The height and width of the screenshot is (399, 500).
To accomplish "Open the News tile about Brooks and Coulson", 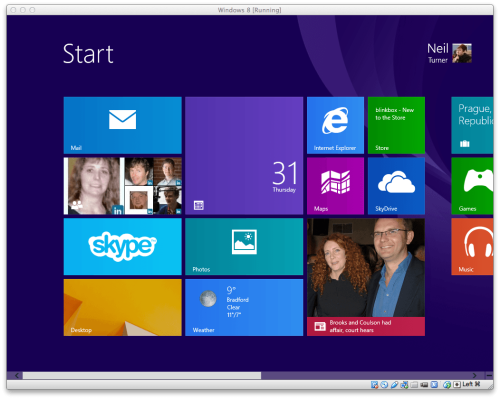I will pos(366,277).
